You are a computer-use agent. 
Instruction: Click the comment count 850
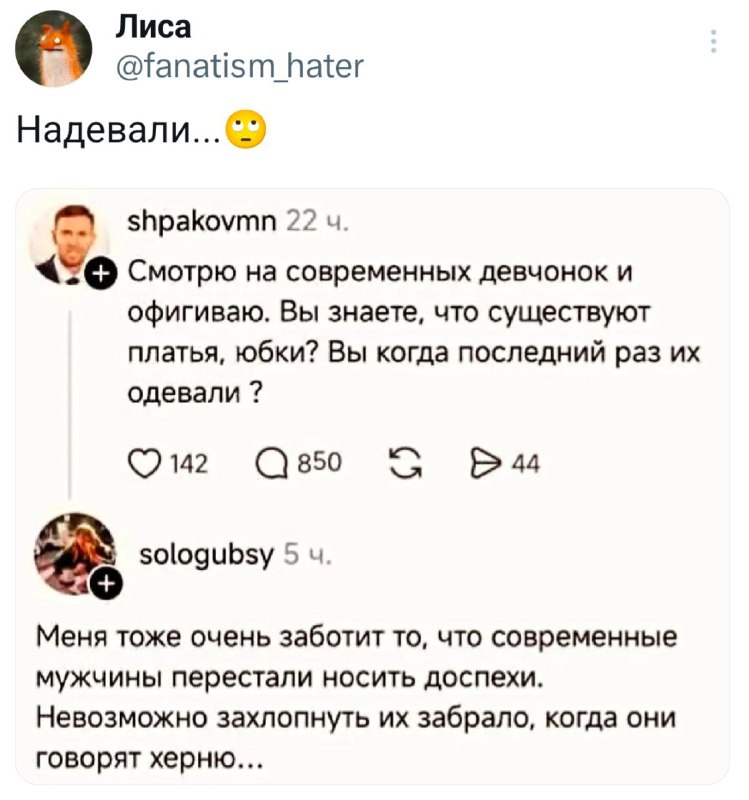[318, 462]
